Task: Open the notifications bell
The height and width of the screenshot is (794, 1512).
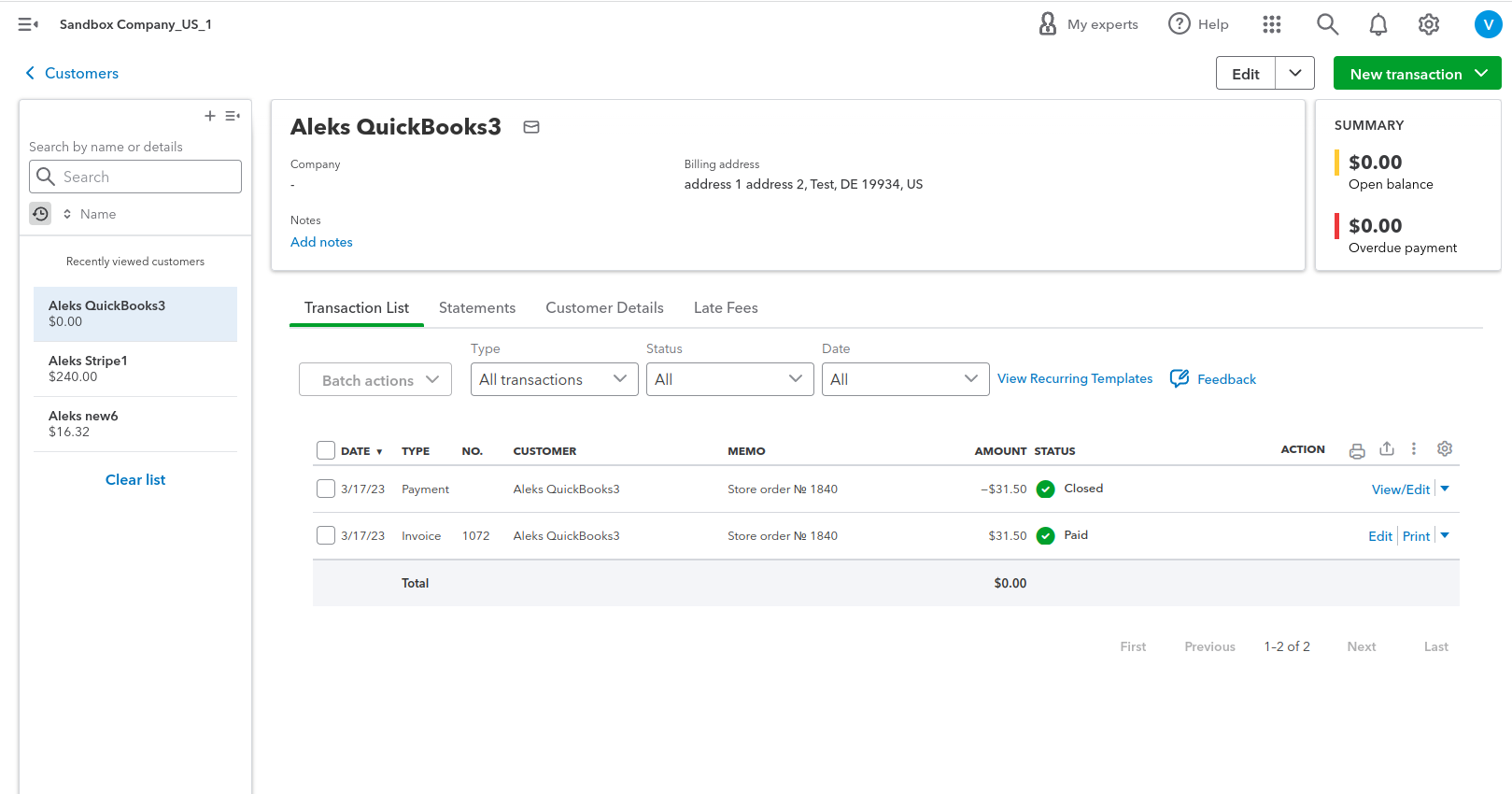Action: 1378,24
